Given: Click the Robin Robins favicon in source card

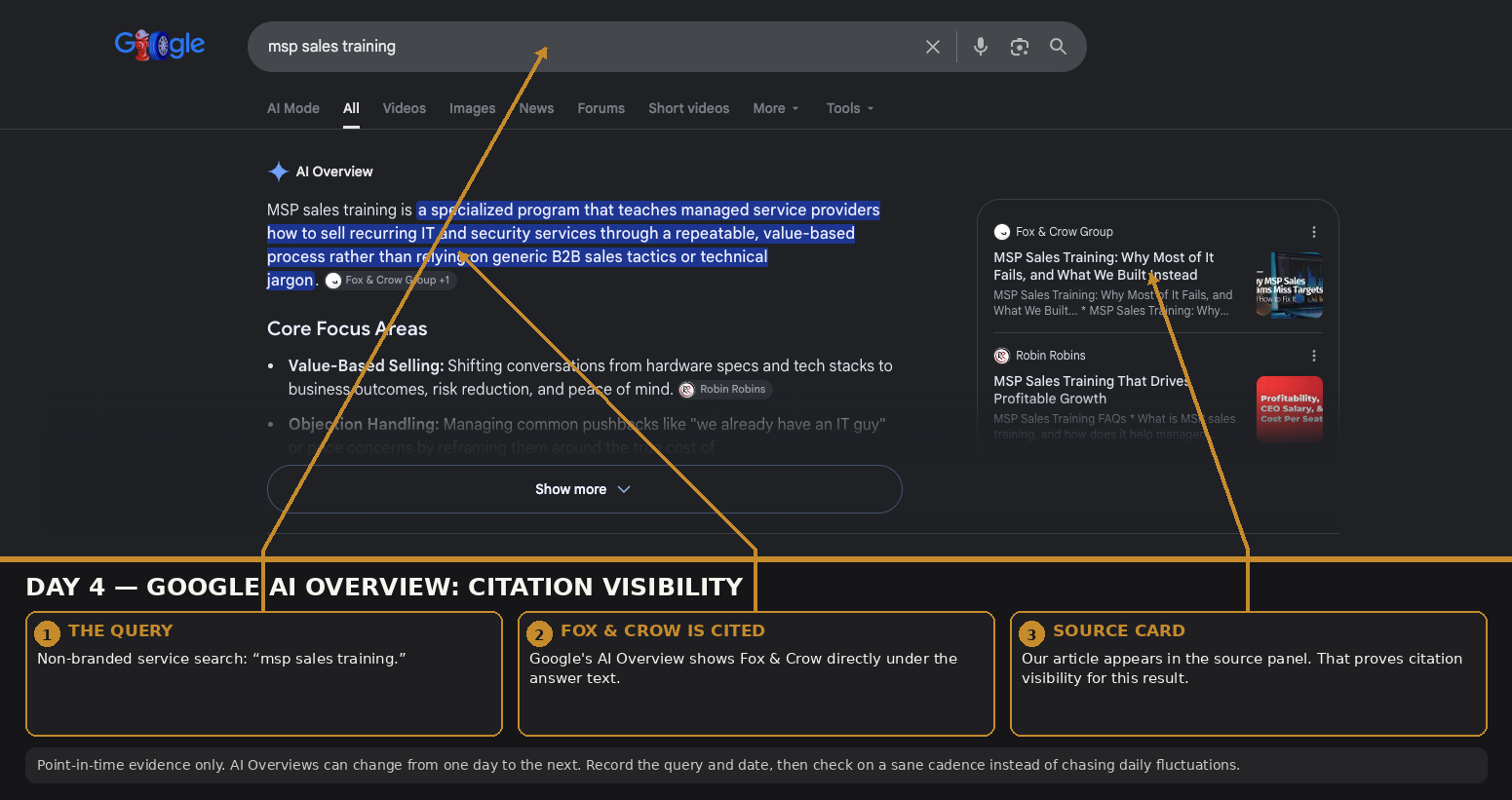Looking at the screenshot, I should pos(1001,356).
